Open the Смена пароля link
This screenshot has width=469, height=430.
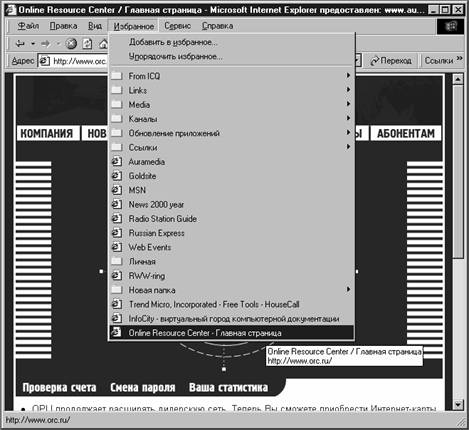(x=143, y=387)
